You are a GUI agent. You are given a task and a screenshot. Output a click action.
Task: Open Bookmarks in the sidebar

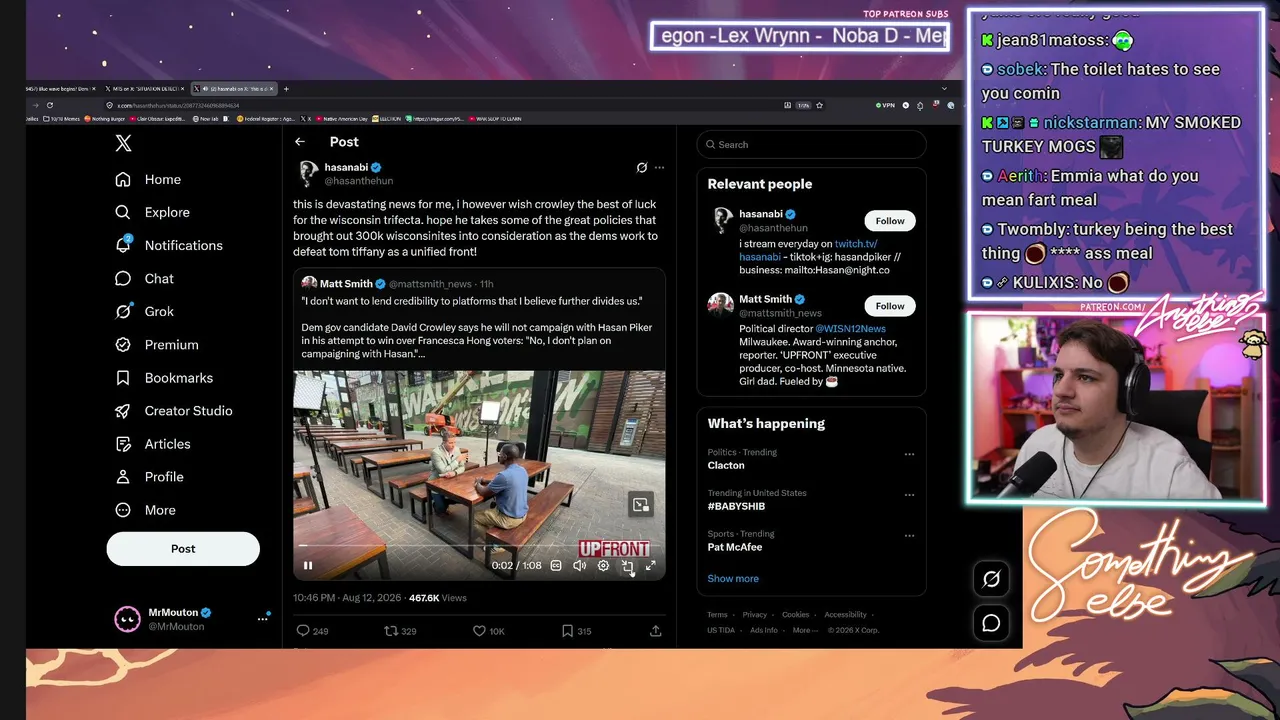click(x=164, y=377)
